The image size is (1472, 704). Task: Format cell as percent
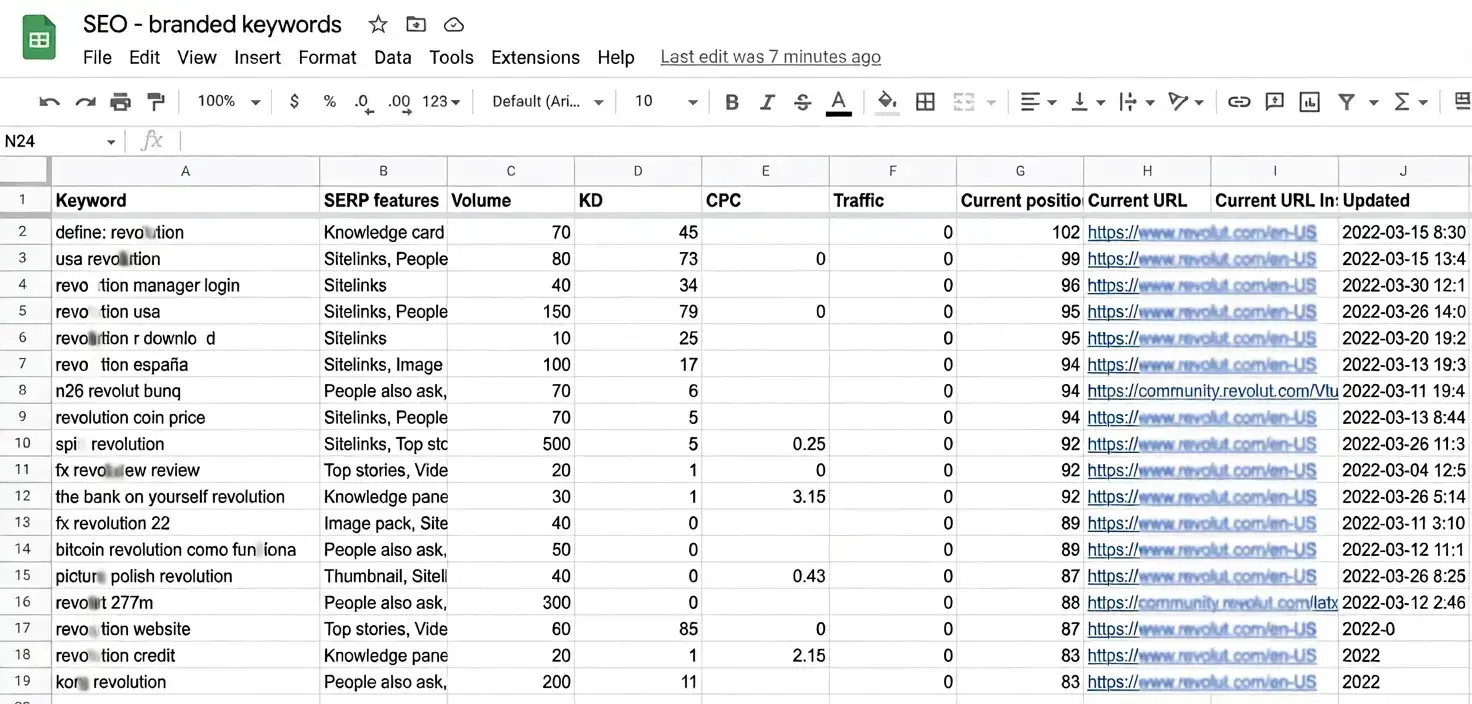329,101
